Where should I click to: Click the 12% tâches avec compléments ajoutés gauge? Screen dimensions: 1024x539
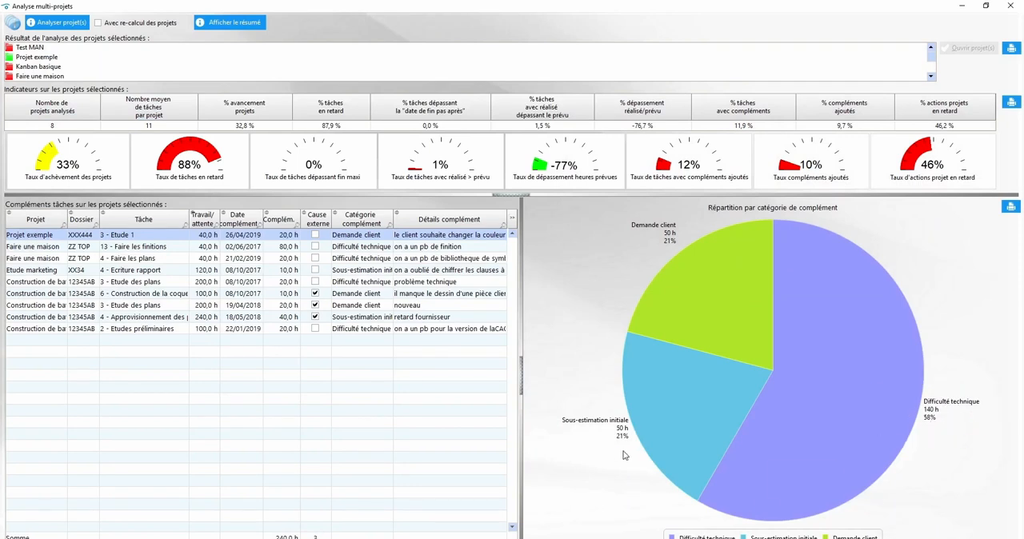click(x=689, y=161)
